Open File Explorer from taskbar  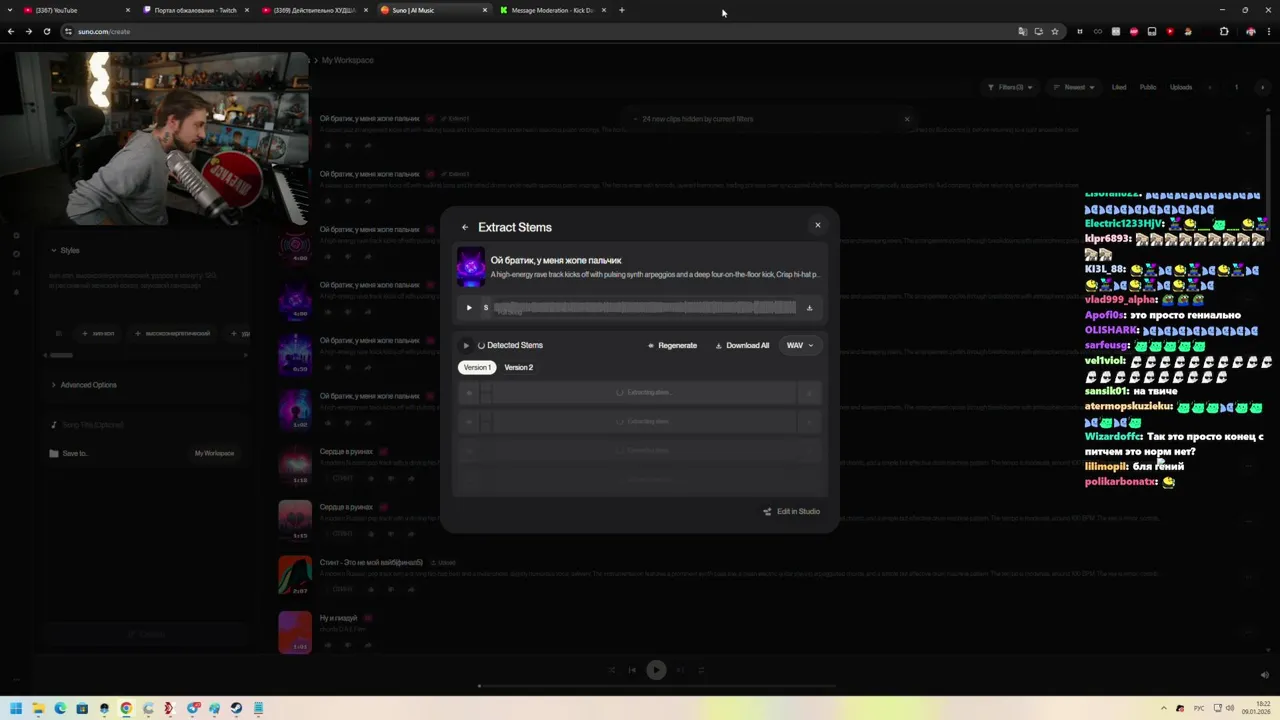(x=39, y=708)
